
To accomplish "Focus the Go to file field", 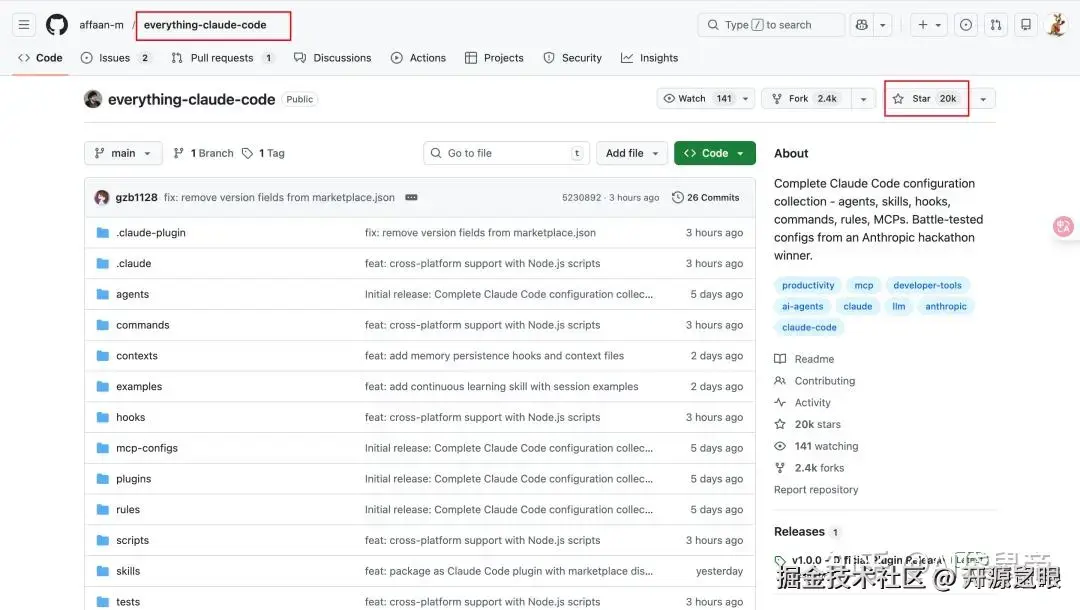I will click(506, 153).
